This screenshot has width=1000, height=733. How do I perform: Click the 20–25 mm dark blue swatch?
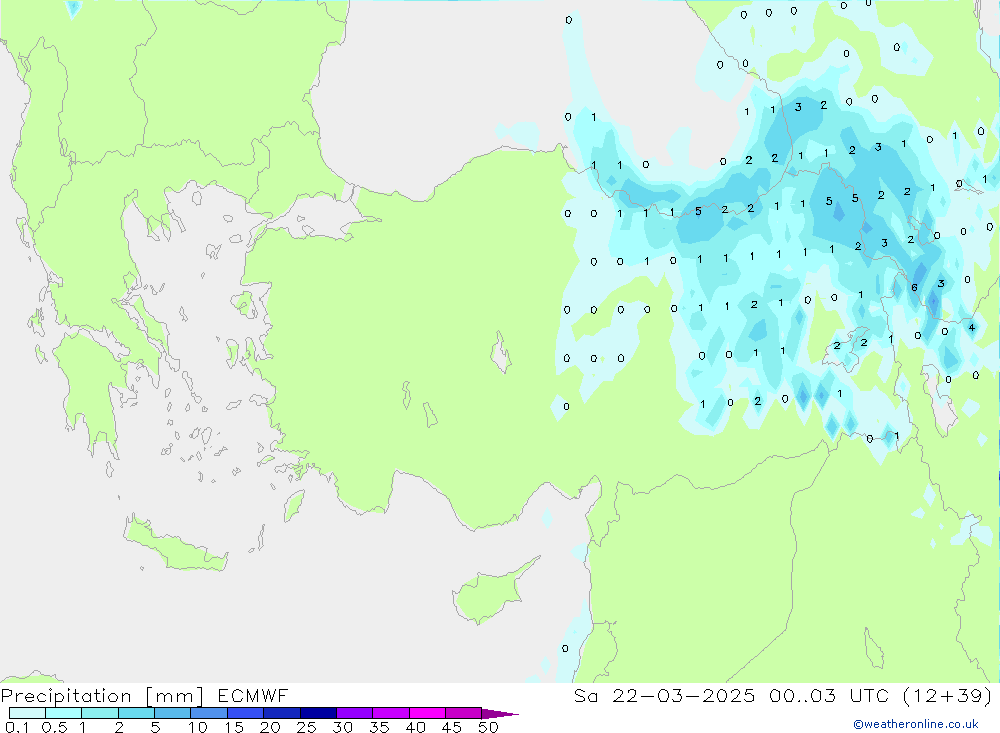[282, 713]
